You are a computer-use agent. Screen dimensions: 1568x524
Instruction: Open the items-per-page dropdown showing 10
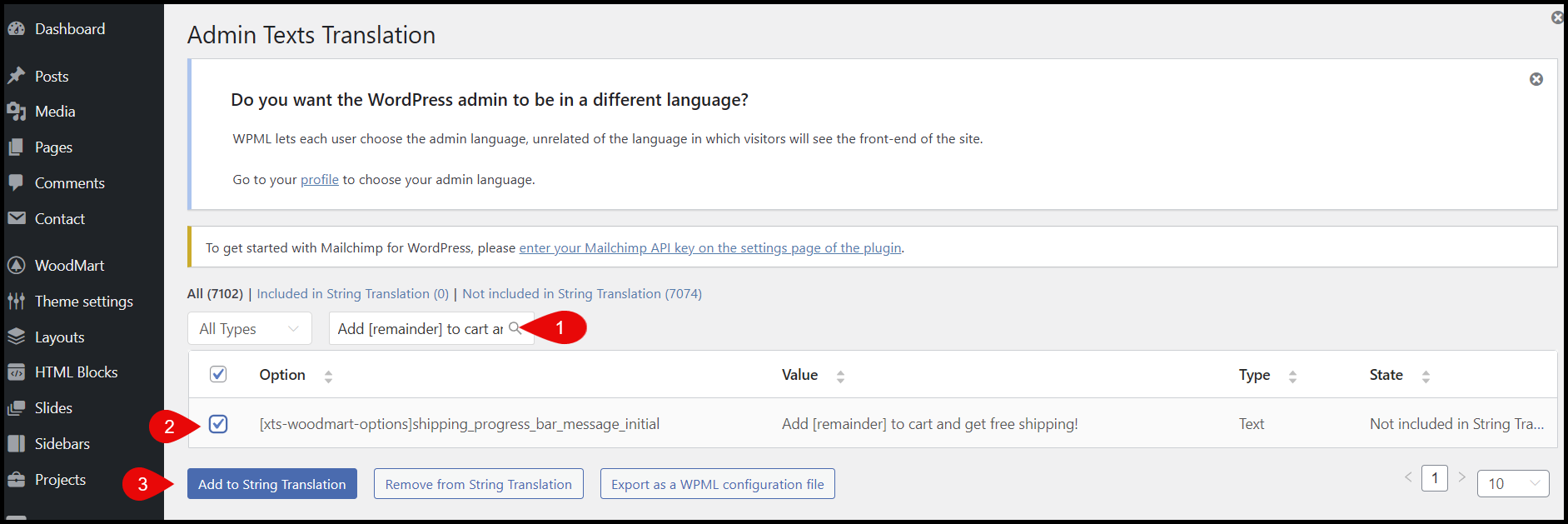point(1512,483)
